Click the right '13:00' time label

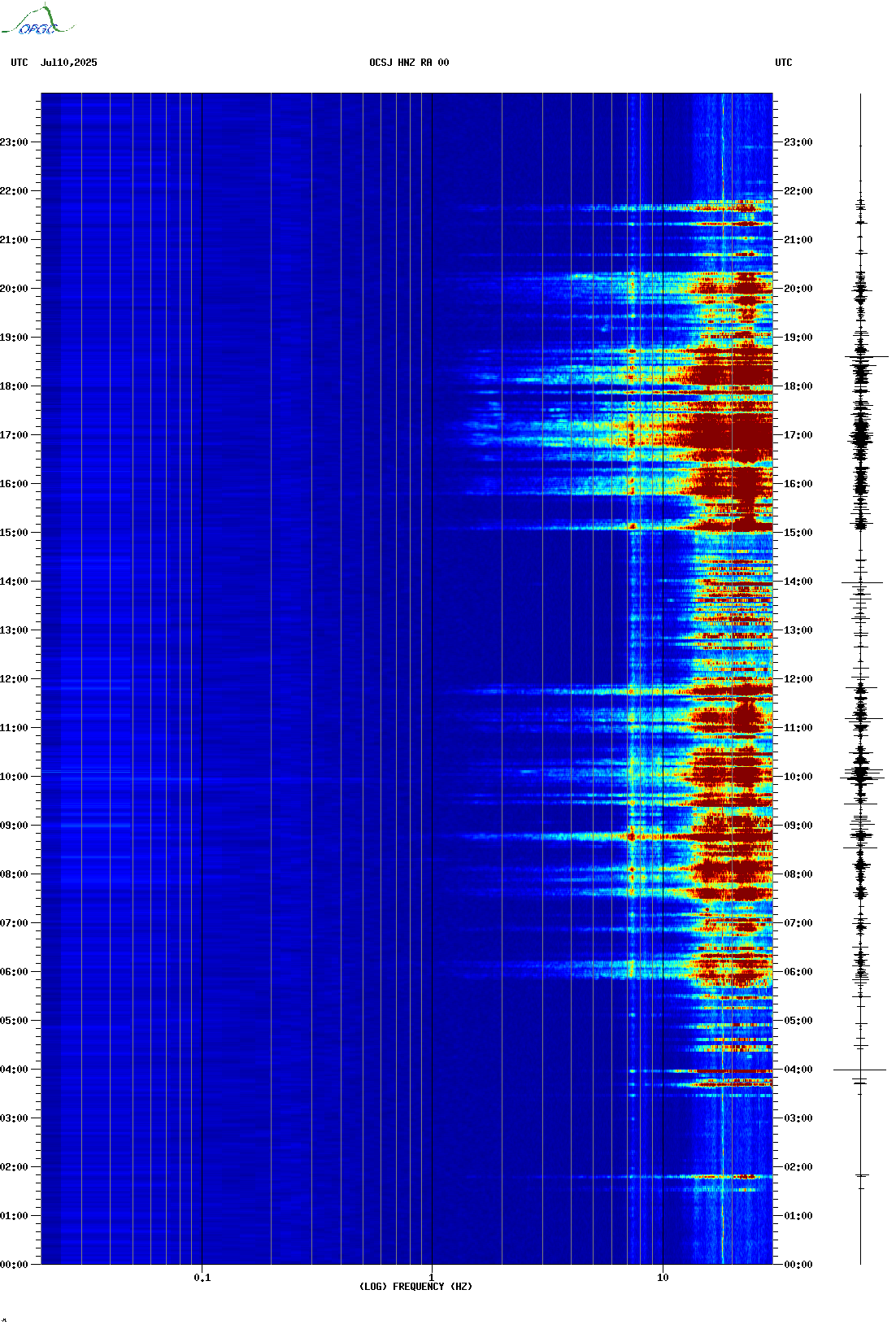click(798, 630)
